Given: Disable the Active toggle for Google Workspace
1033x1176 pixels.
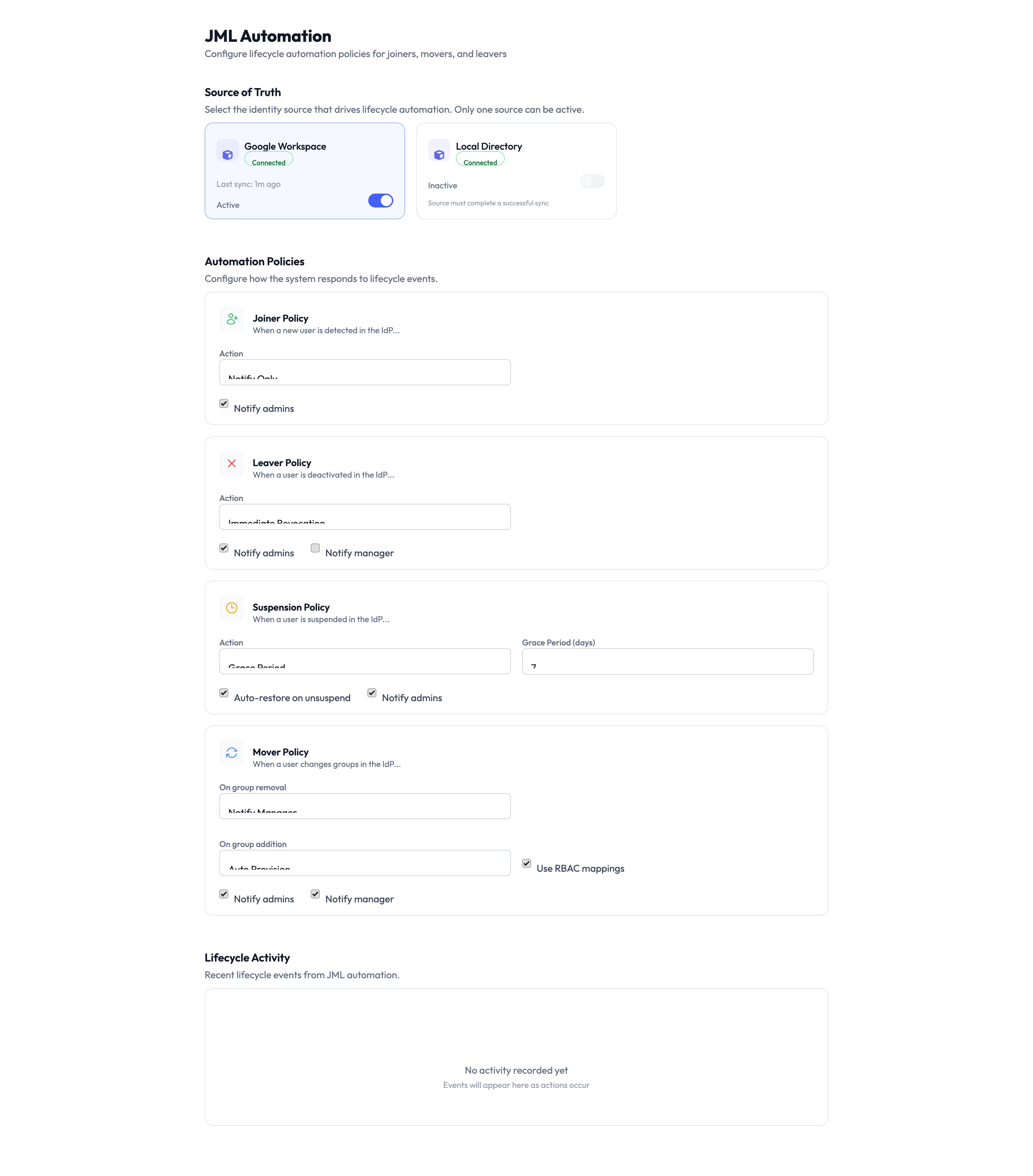Looking at the screenshot, I should [381, 200].
